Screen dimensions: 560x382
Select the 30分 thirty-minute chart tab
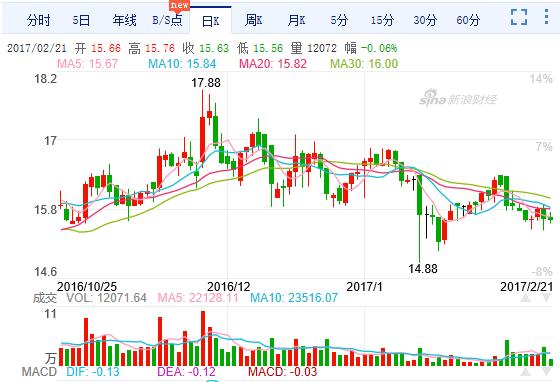tap(425, 20)
